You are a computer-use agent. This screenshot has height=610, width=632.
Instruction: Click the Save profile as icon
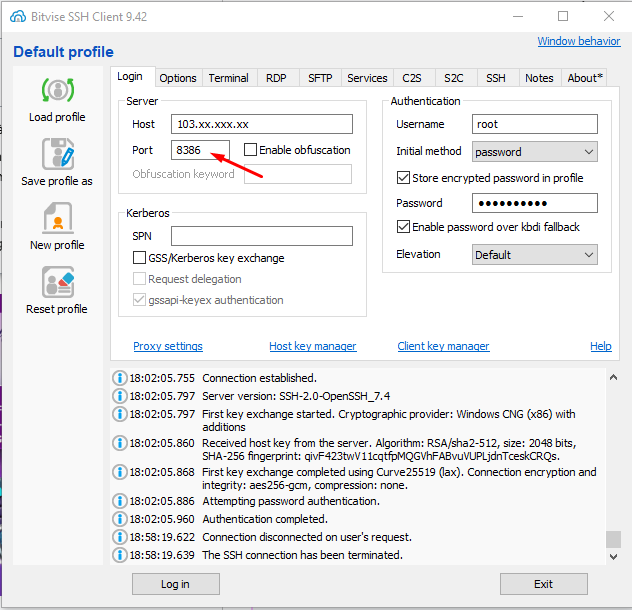pyautogui.click(x=58, y=154)
